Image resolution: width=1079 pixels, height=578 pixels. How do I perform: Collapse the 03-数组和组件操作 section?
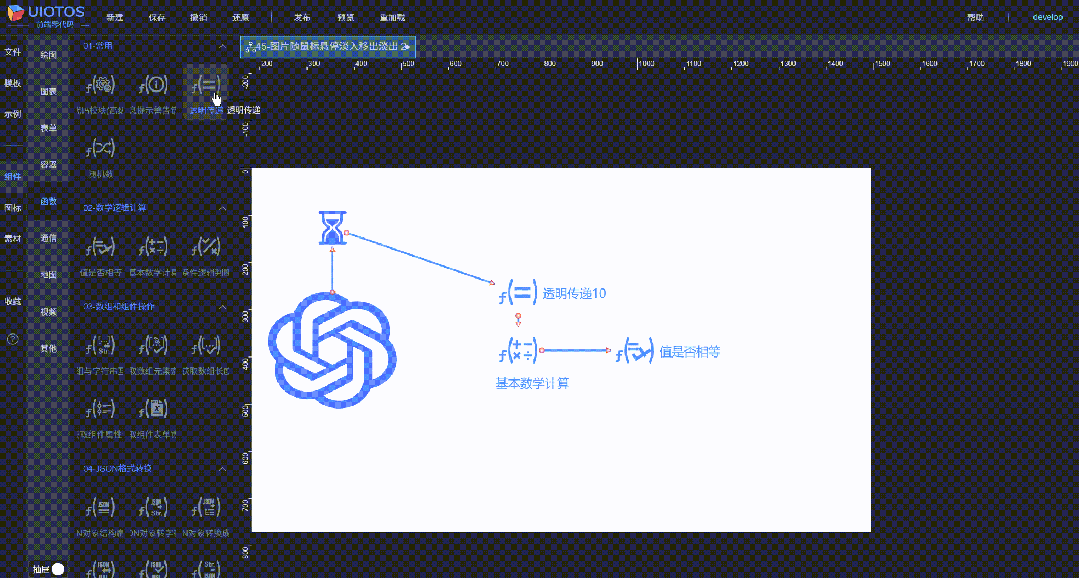click(222, 307)
